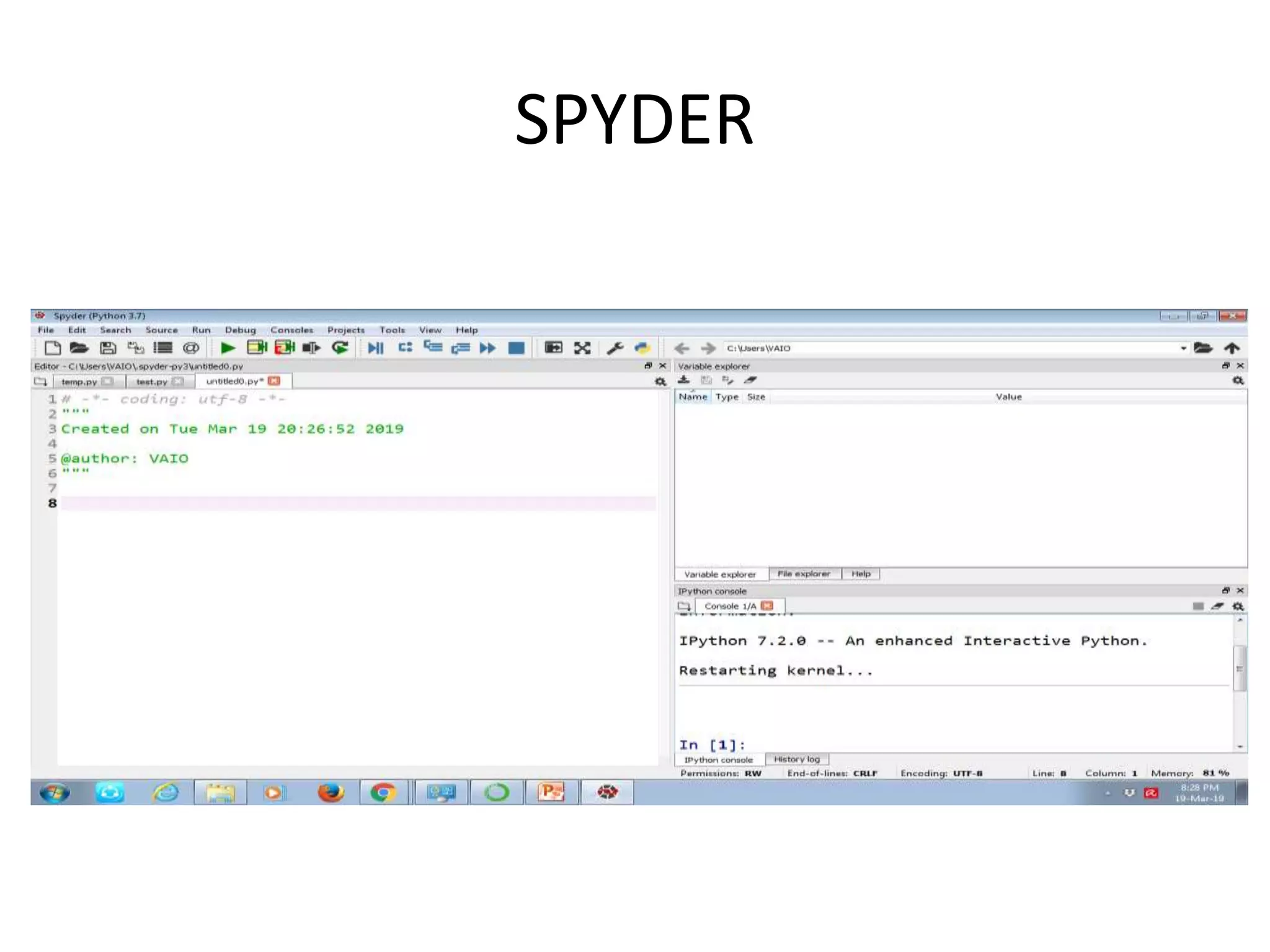This screenshot has height=952, width=1270.
Task: Open Chrome from the Windows taskbar
Action: click(383, 792)
